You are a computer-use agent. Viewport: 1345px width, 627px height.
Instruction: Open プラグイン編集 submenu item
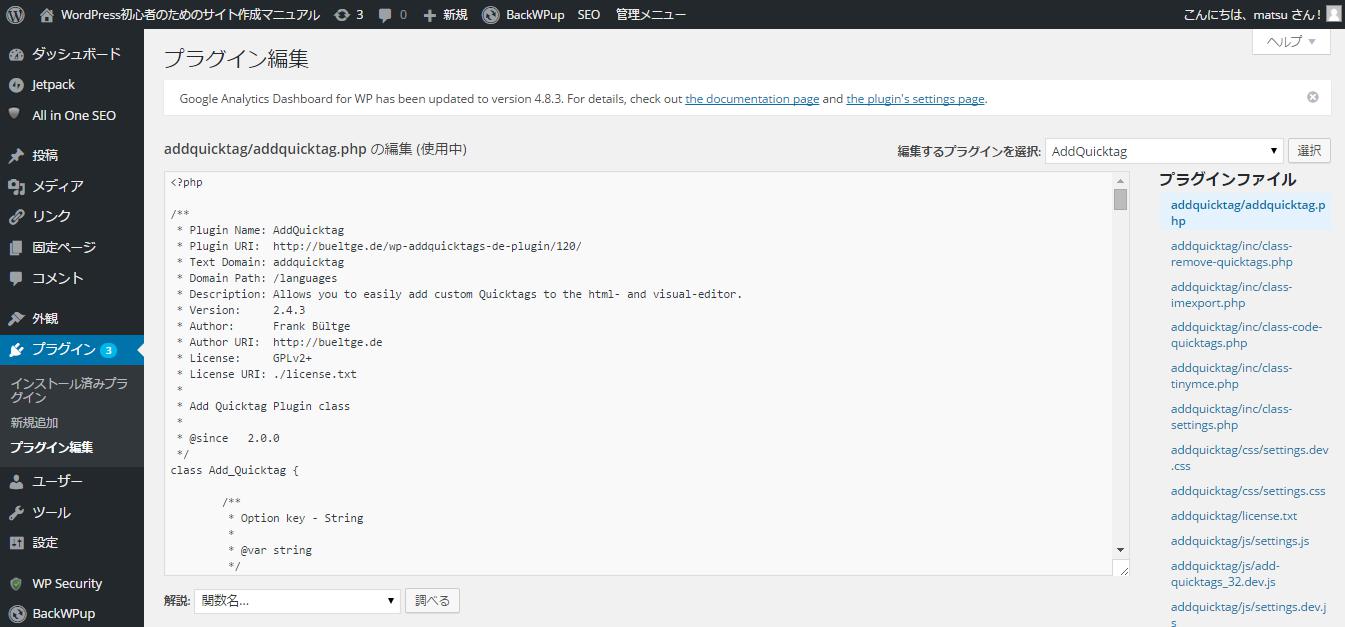pyautogui.click(x=51, y=448)
